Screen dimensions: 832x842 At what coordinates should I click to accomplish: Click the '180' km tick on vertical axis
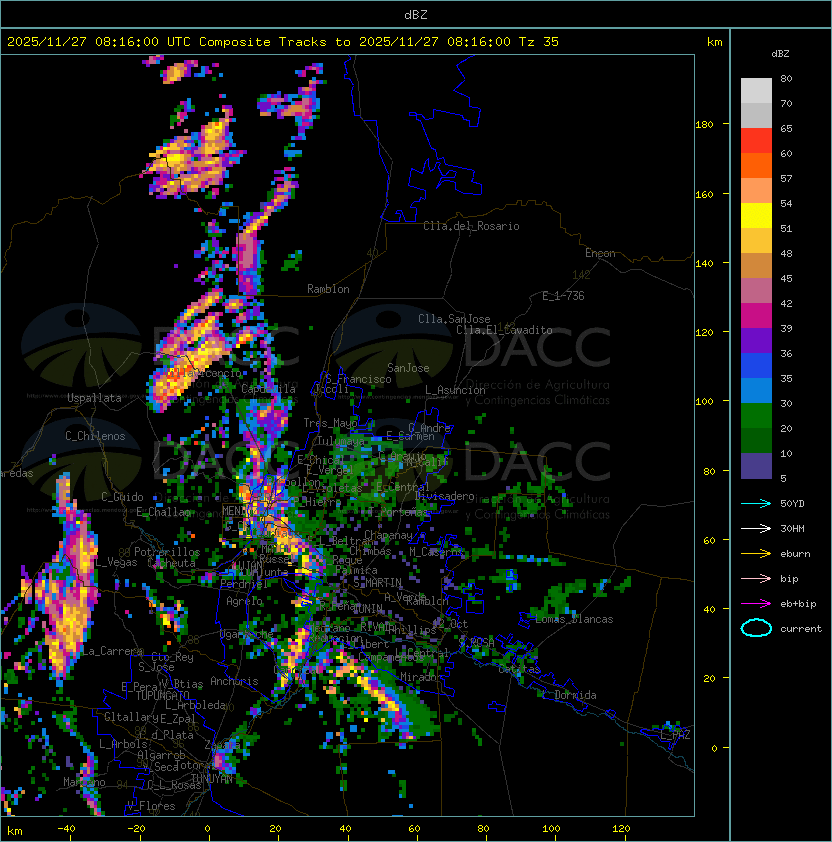click(x=704, y=125)
